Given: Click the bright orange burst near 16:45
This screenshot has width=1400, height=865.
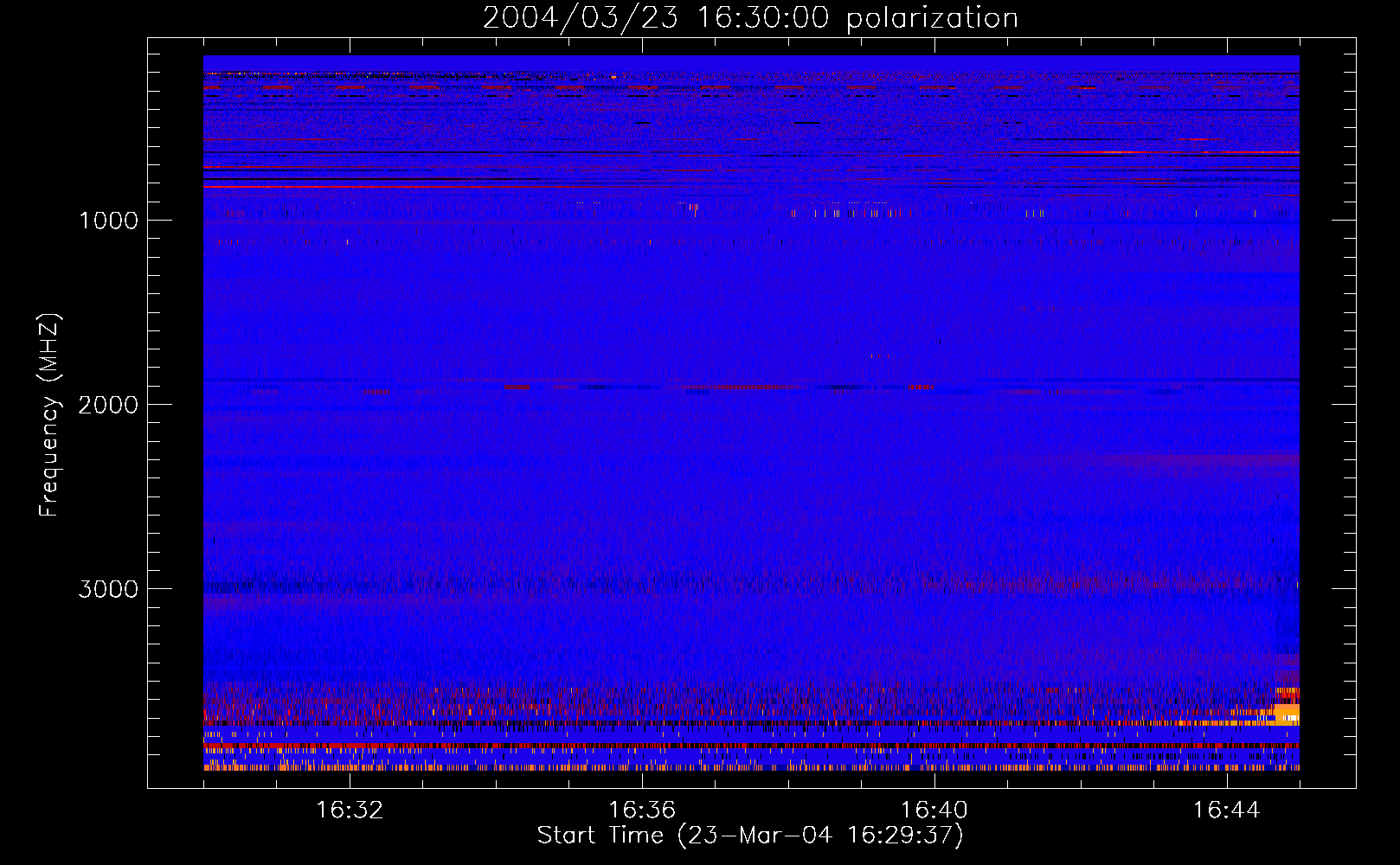Looking at the screenshot, I should coord(1287,708).
